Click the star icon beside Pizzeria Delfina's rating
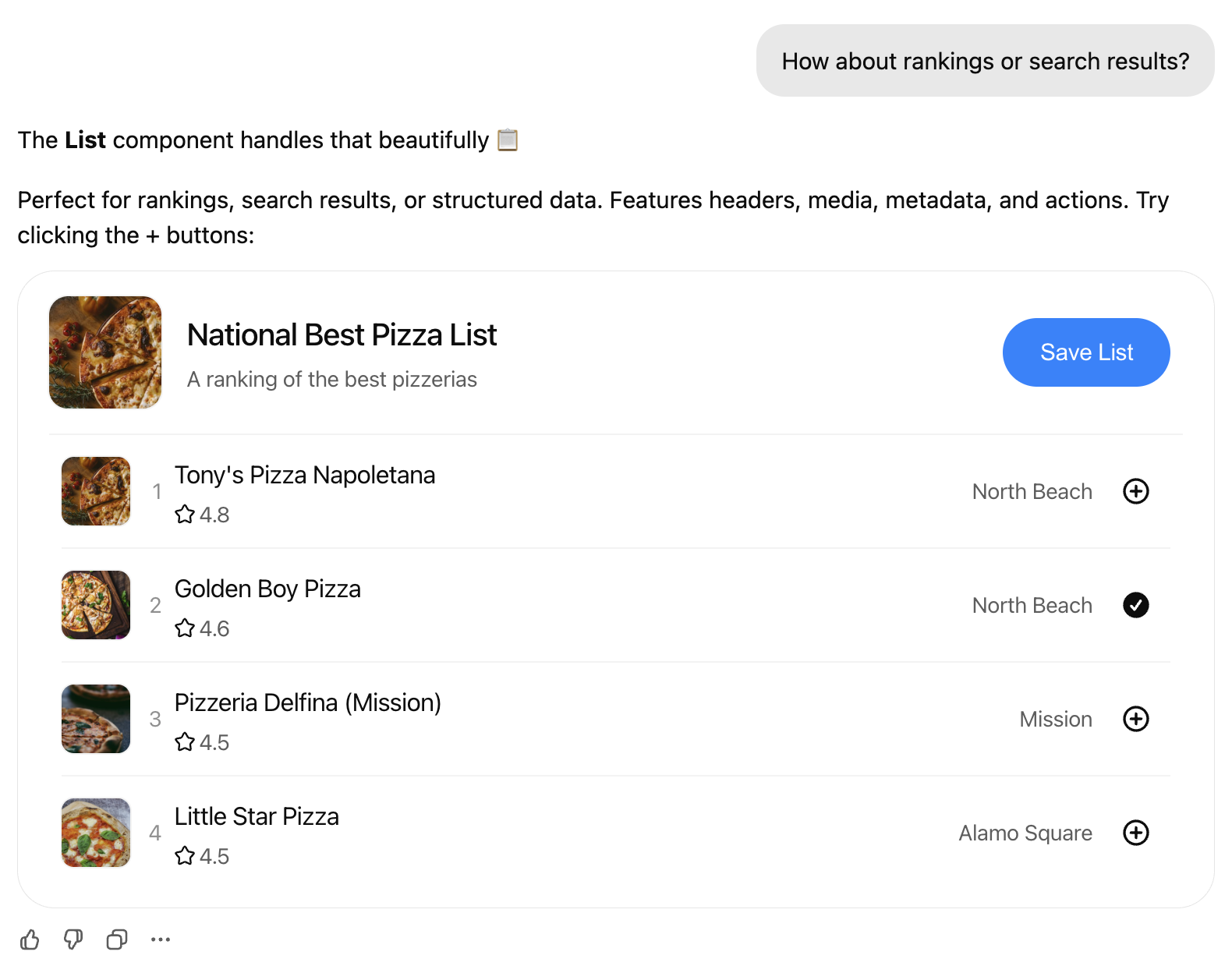This screenshot has width=1232, height=973. coord(185,742)
